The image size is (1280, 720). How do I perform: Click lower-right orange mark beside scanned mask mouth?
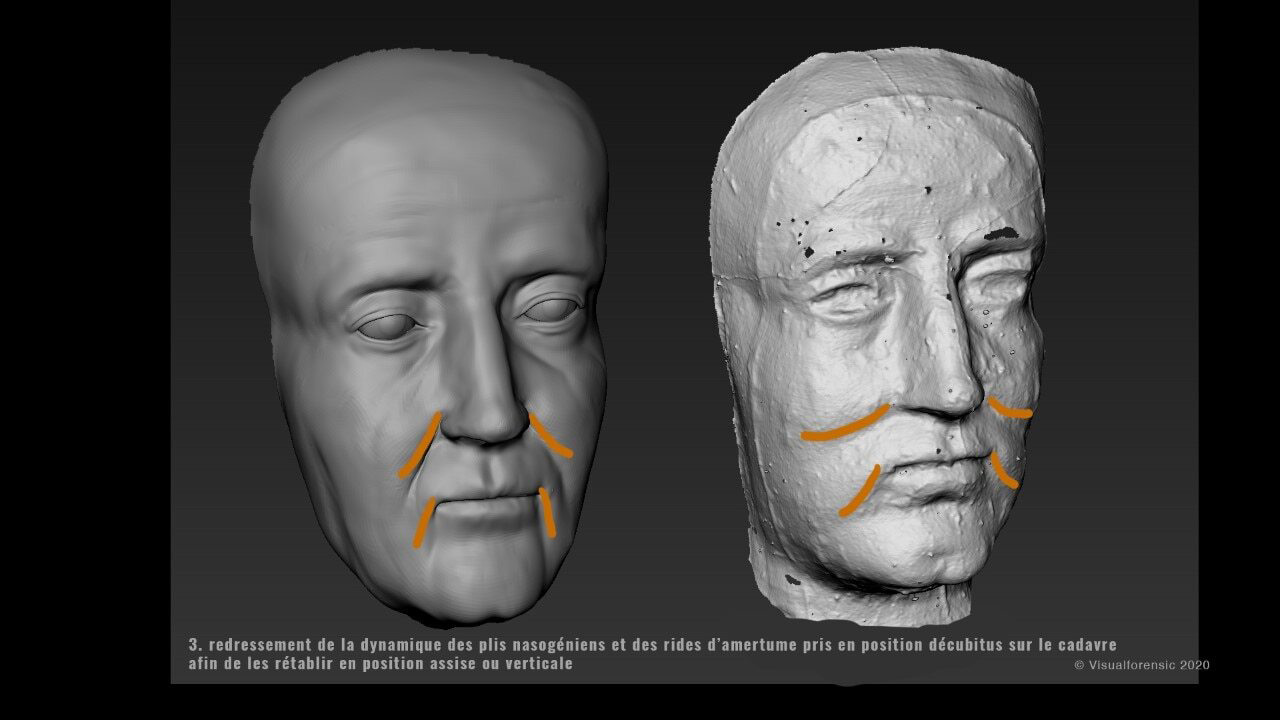(1003, 470)
